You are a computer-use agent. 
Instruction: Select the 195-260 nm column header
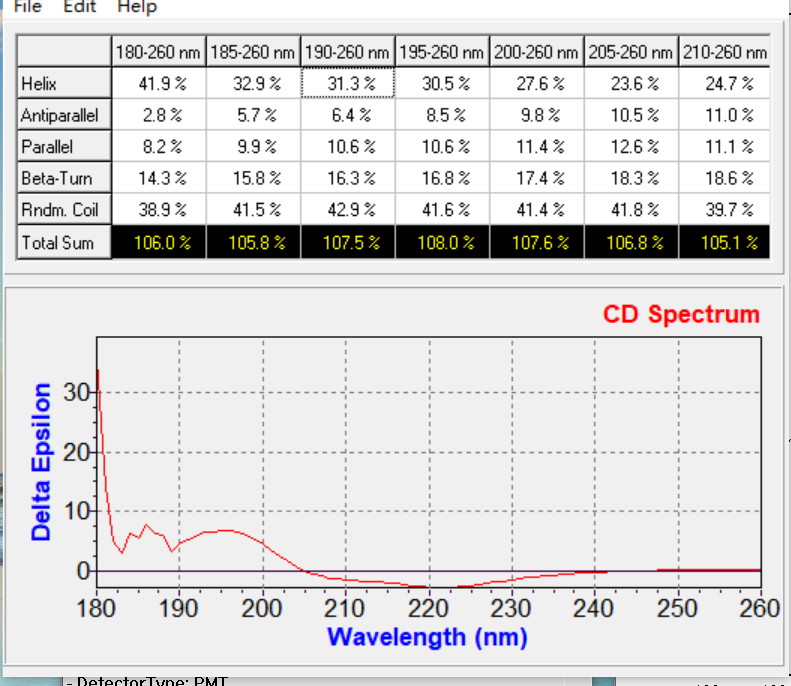point(442,51)
